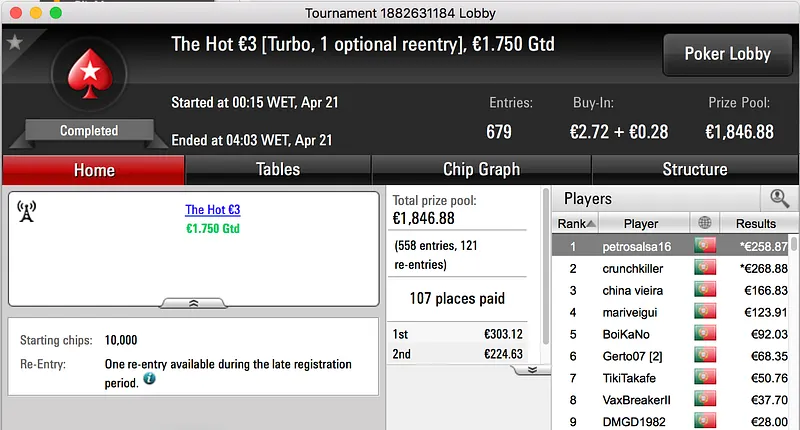Open The Hot €3 link
Image resolution: width=800 pixels, height=430 pixels.
(212, 210)
